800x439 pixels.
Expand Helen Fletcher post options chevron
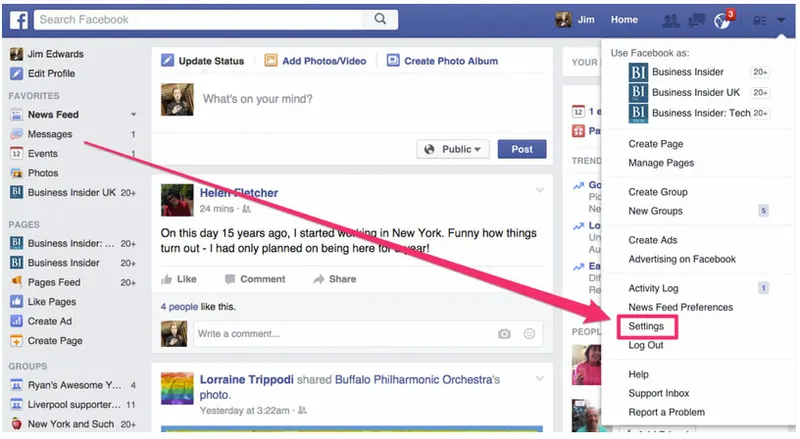[x=540, y=190]
